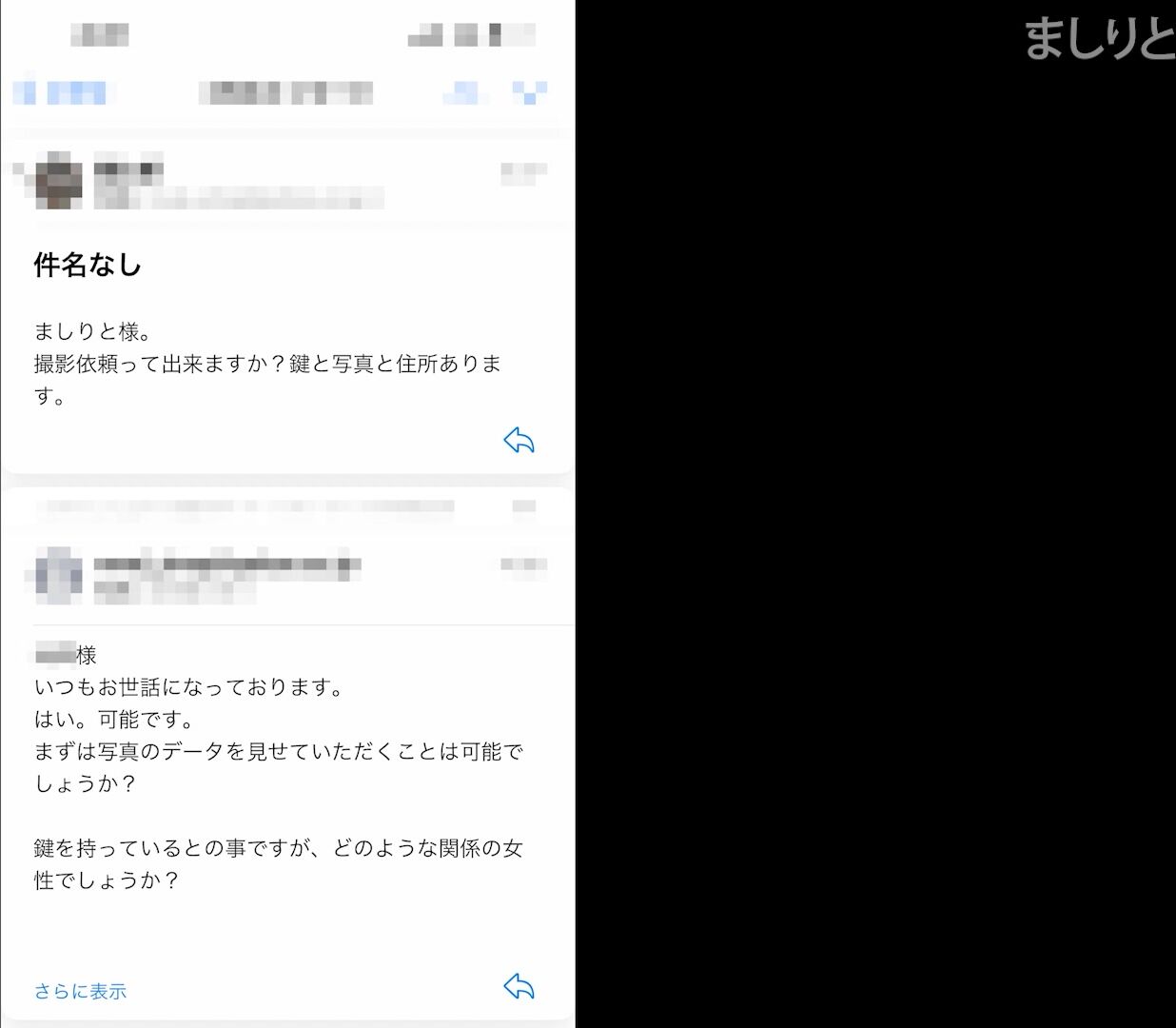The width and height of the screenshot is (1176, 1028).
Task: Select the 件名なし subject heading
Action: point(88,265)
